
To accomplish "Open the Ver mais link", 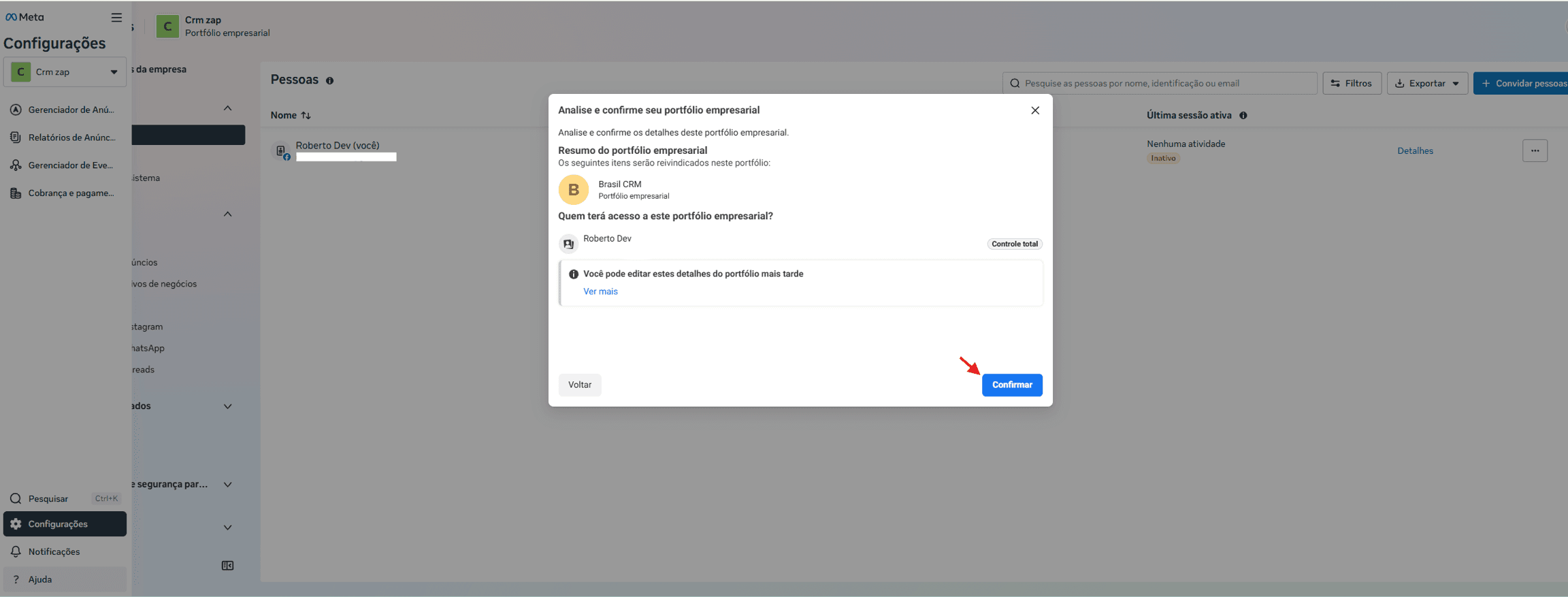I will (600, 291).
